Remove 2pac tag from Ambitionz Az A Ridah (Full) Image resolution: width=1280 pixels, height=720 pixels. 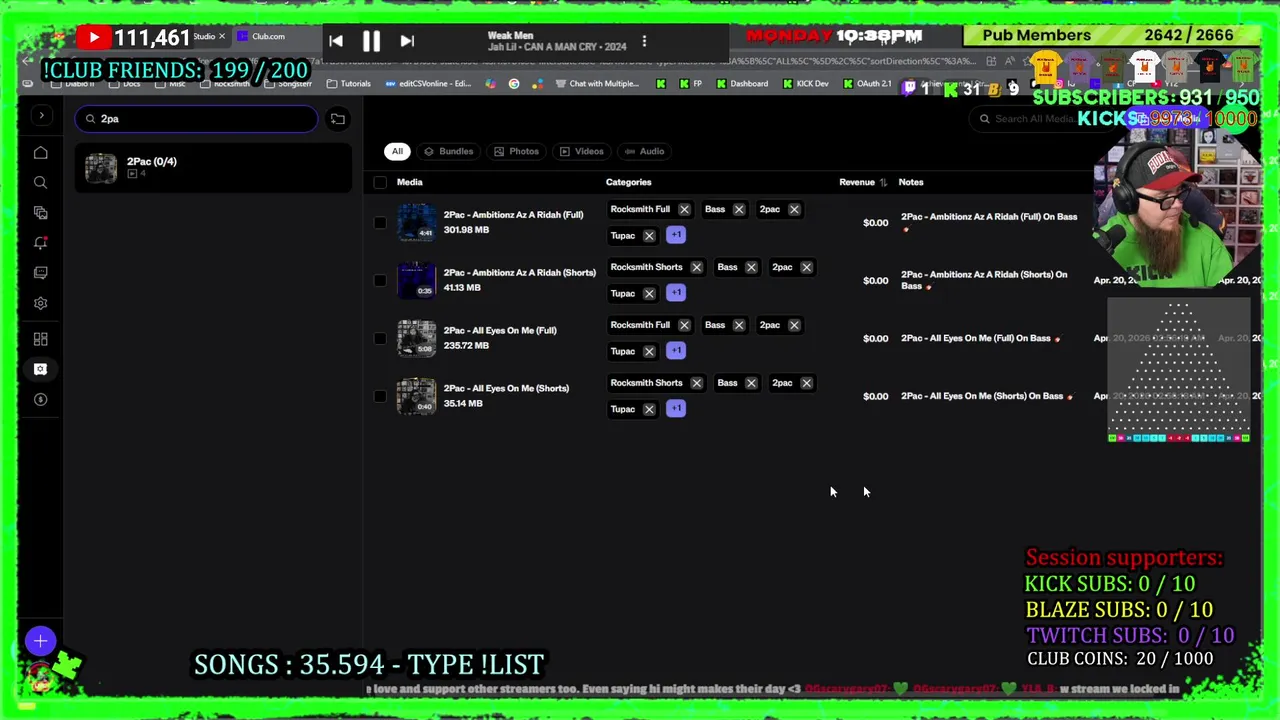pyautogui.click(x=794, y=210)
